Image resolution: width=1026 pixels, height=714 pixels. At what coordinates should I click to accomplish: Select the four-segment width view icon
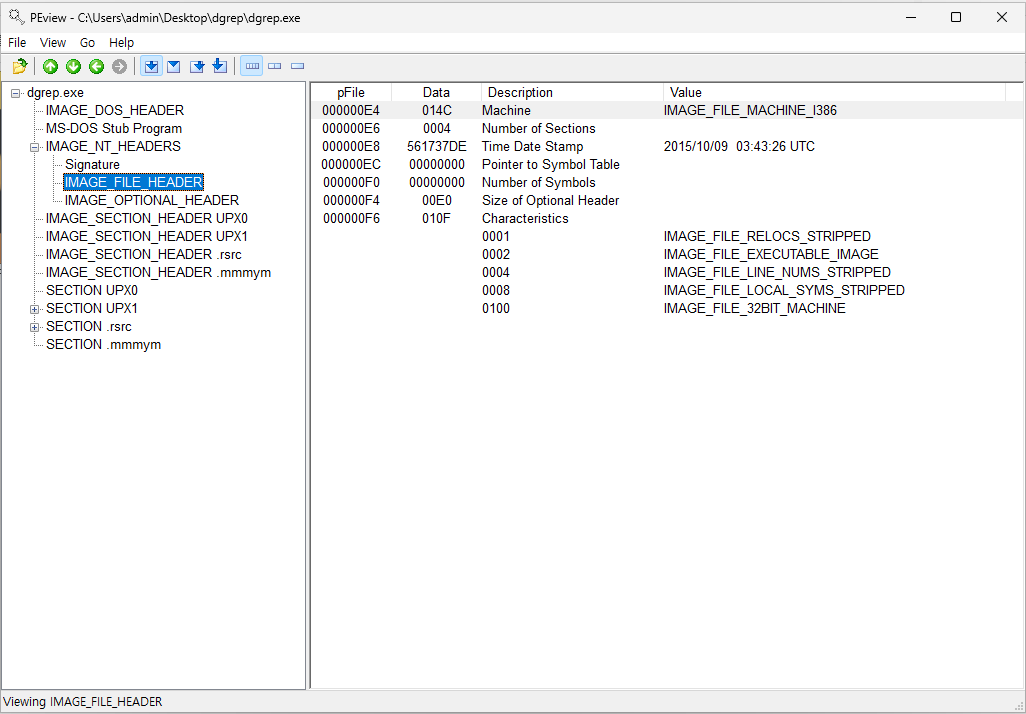coord(252,66)
